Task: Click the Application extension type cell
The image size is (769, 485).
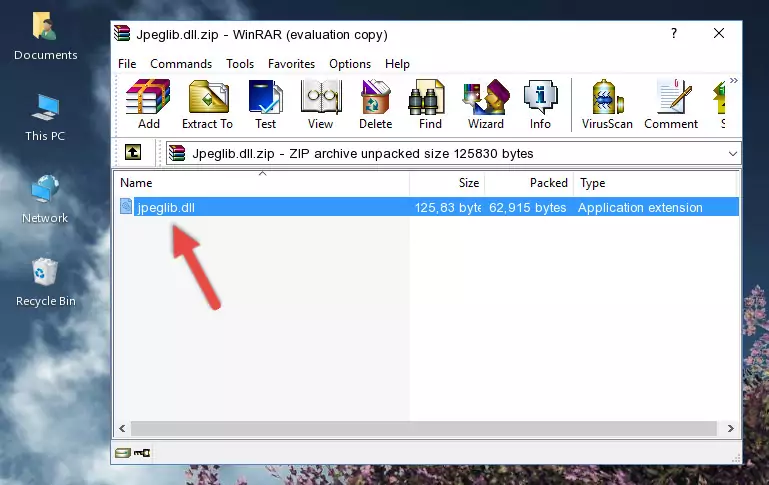Action: click(640, 207)
